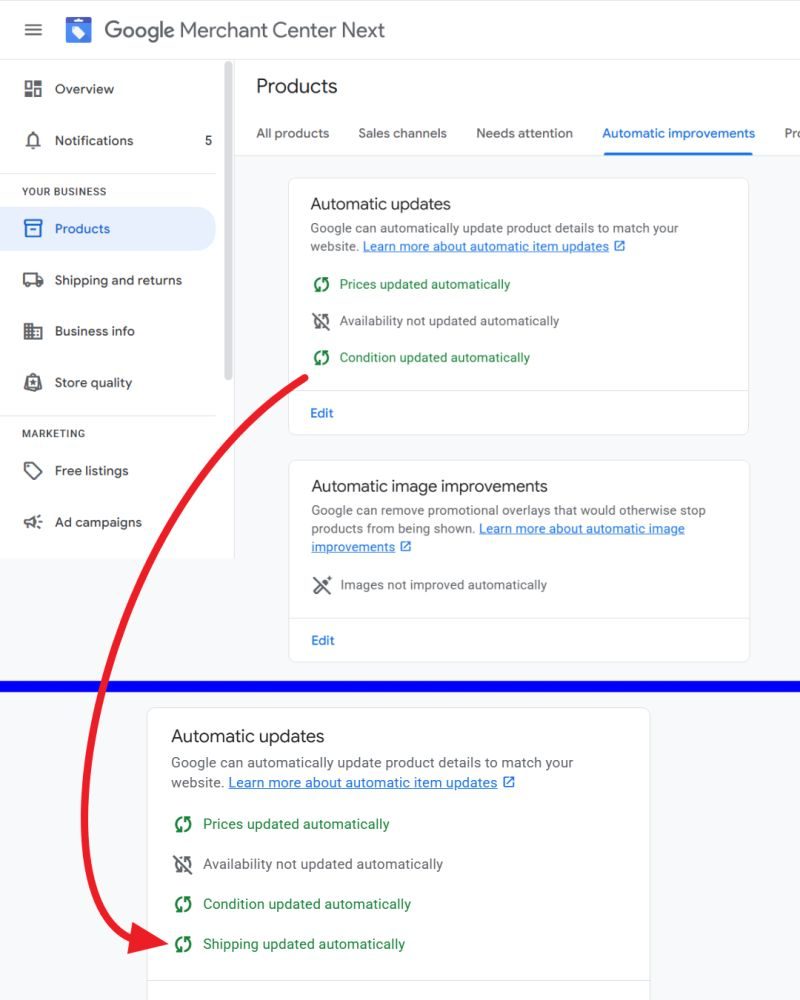Open Learn more about automatic item updates link
800x1000 pixels.
point(486,246)
